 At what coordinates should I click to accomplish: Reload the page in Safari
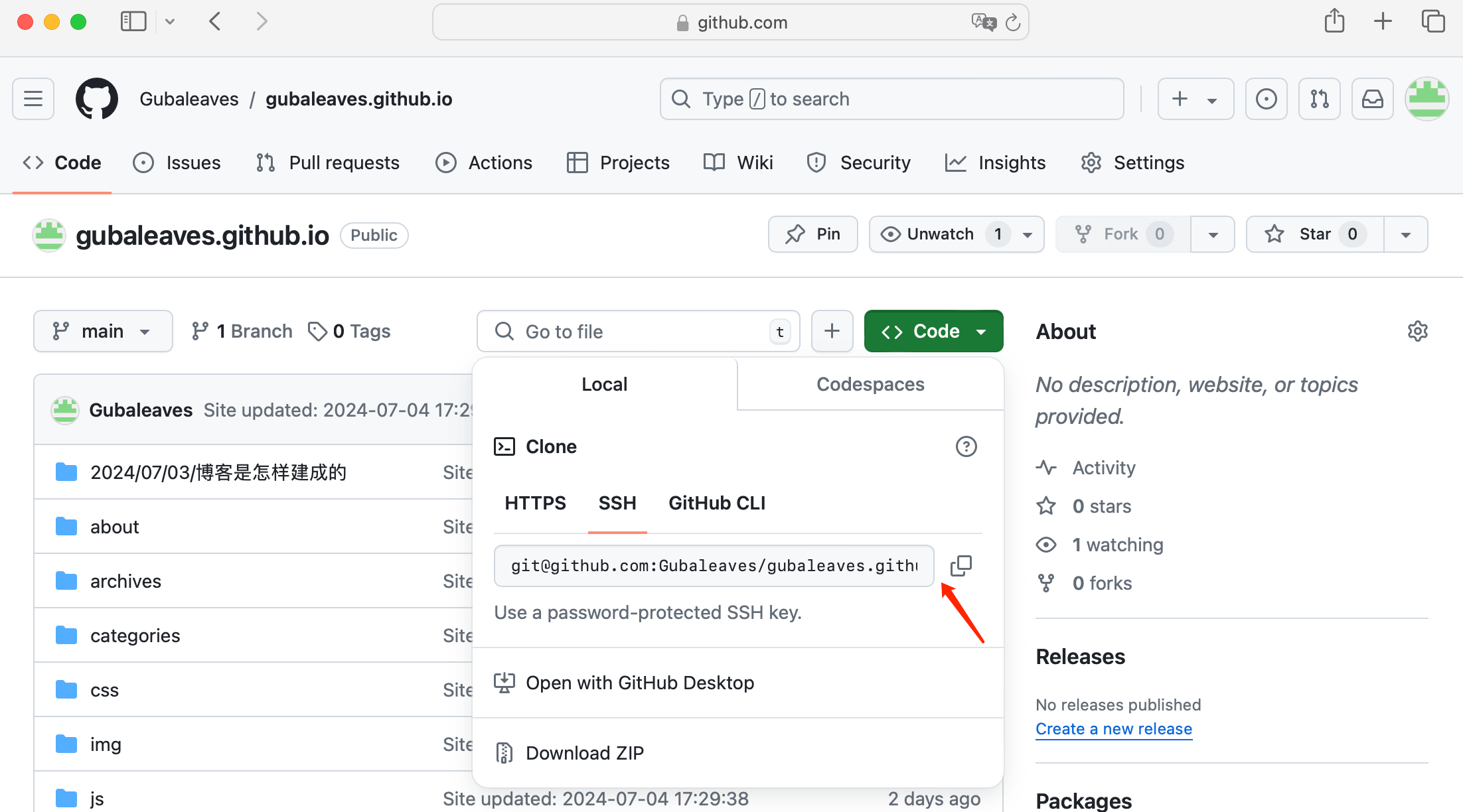(1012, 23)
